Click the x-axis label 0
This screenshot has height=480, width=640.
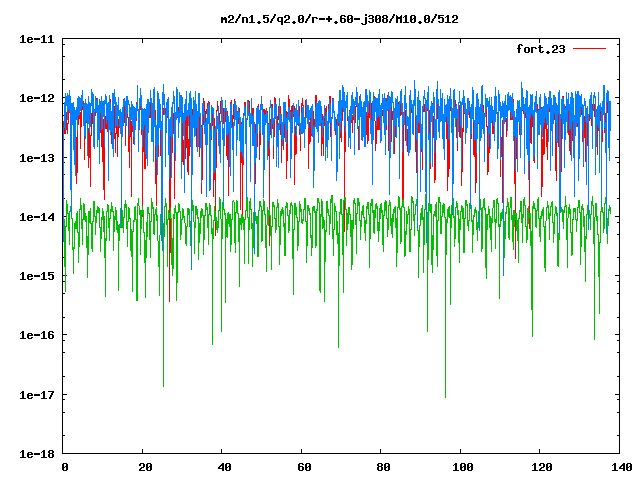point(64,467)
